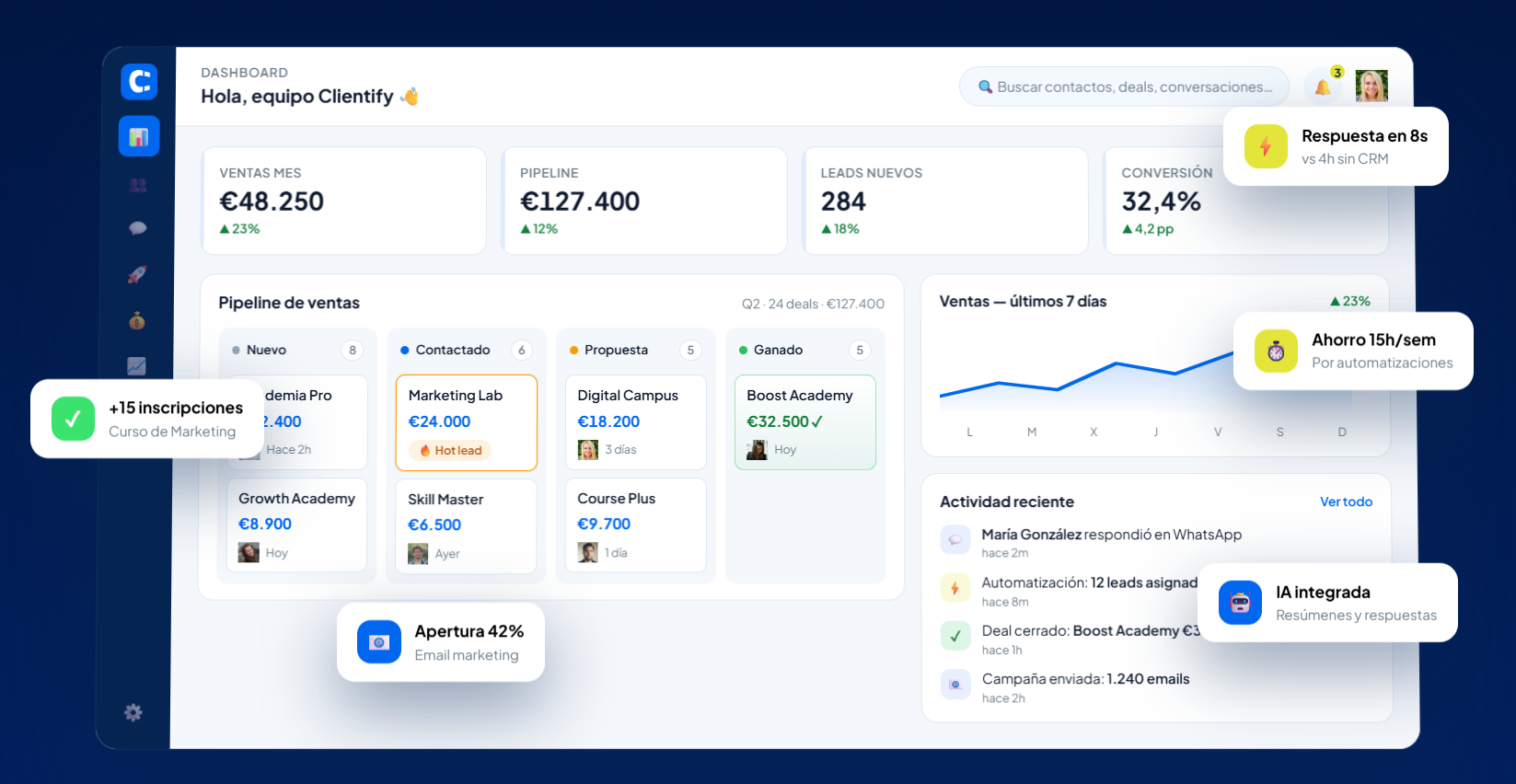Open the user profile avatar

click(1371, 86)
